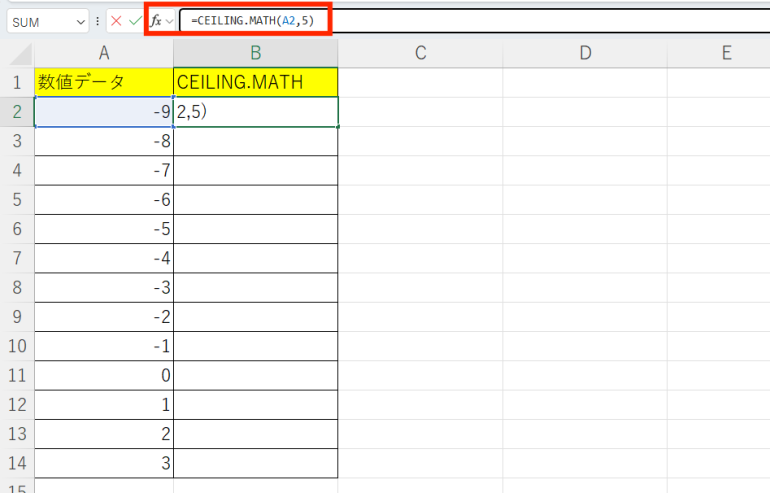
Task: Select column D header
Action: (584, 53)
